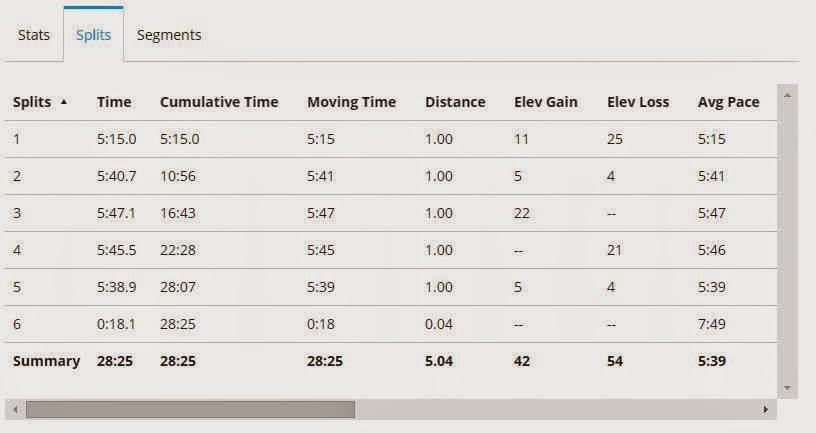Switch to the Segments tab
This screenshot has width=816, height=433.
pos(169,35)
